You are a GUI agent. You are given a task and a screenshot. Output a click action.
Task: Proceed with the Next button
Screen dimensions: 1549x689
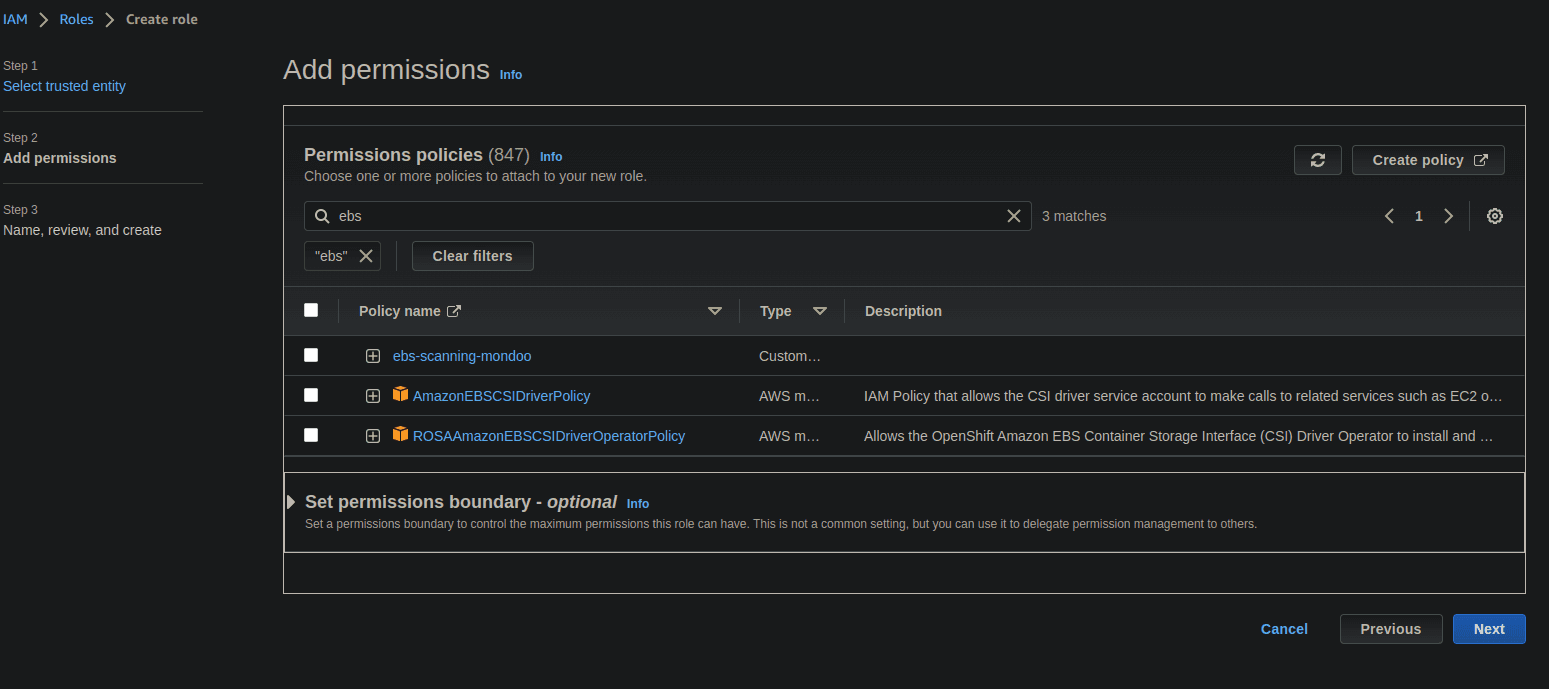[x=1489, y=628]
